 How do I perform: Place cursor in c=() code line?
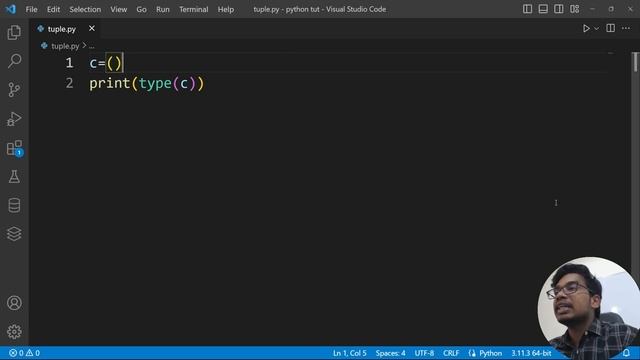(106, 63)
